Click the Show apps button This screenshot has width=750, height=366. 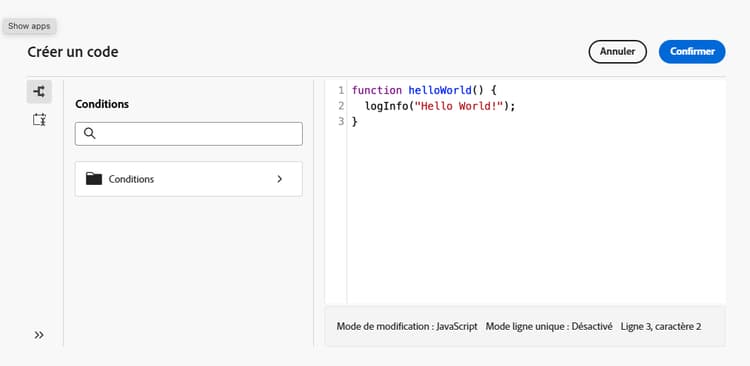[29, 26]
